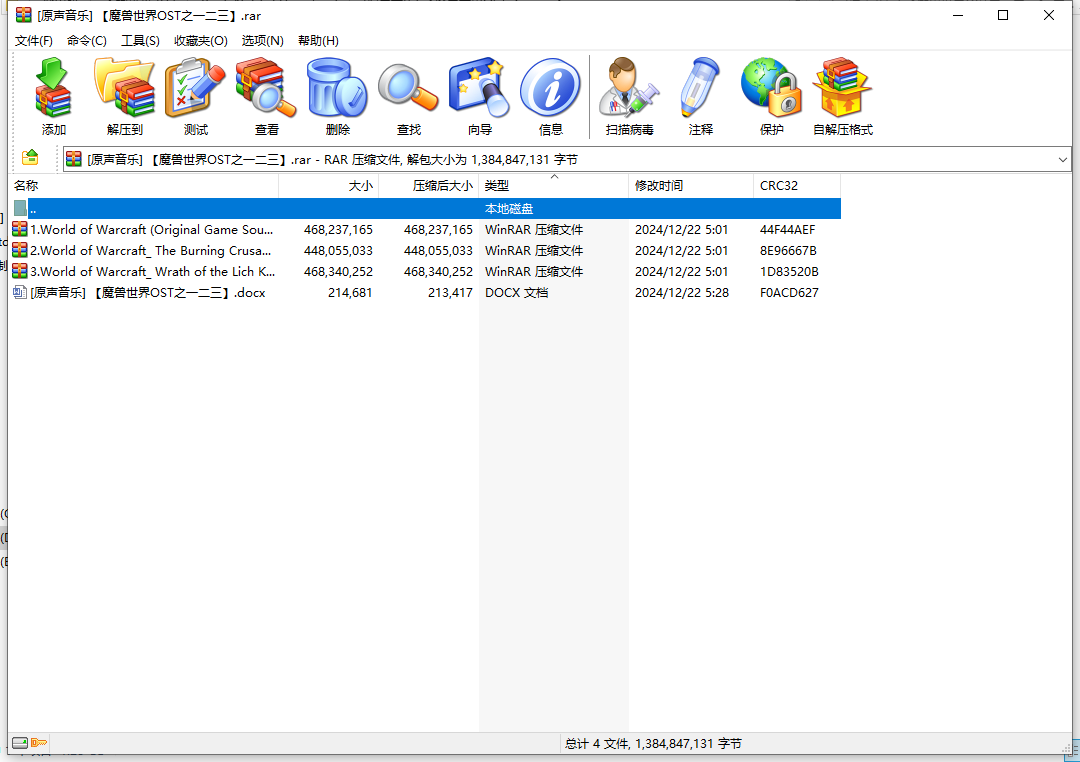1080x762 pixels.
Task: Click the Delete (删除) trash icon
Action: coord(338,97)
